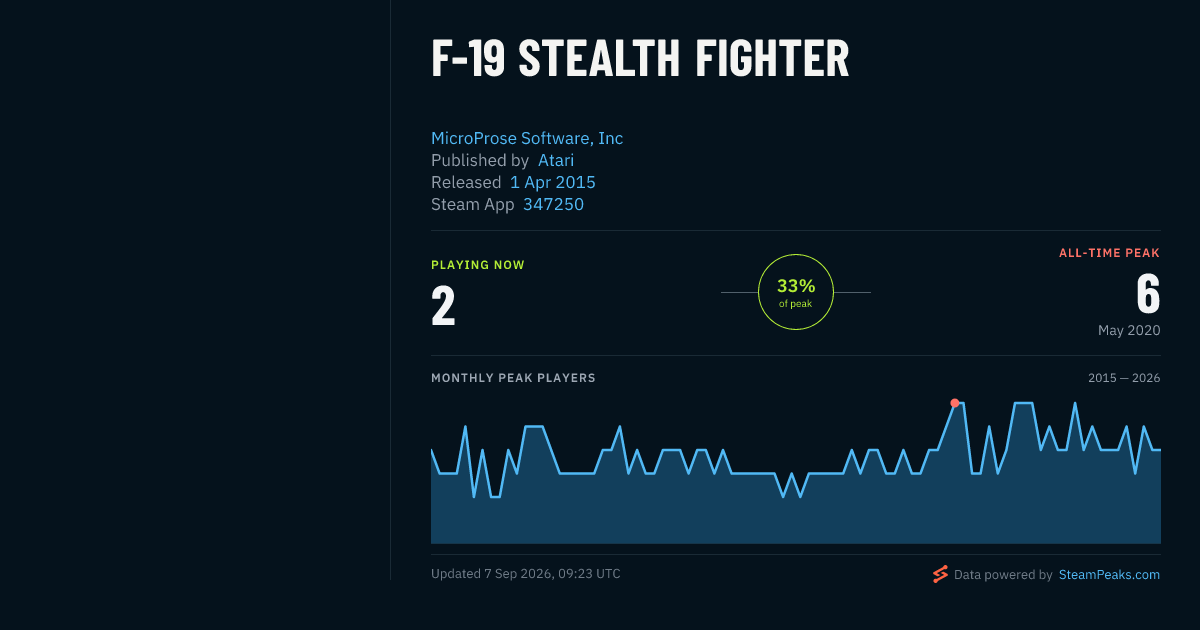Open Steam App ID 347250 link
The height and width of the screenshot is (630, 1200).
point(553,204)
